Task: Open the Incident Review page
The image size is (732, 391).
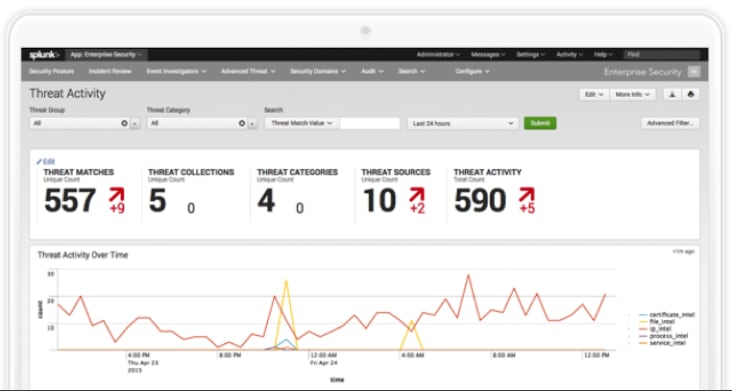Action: tap(110, 71)
